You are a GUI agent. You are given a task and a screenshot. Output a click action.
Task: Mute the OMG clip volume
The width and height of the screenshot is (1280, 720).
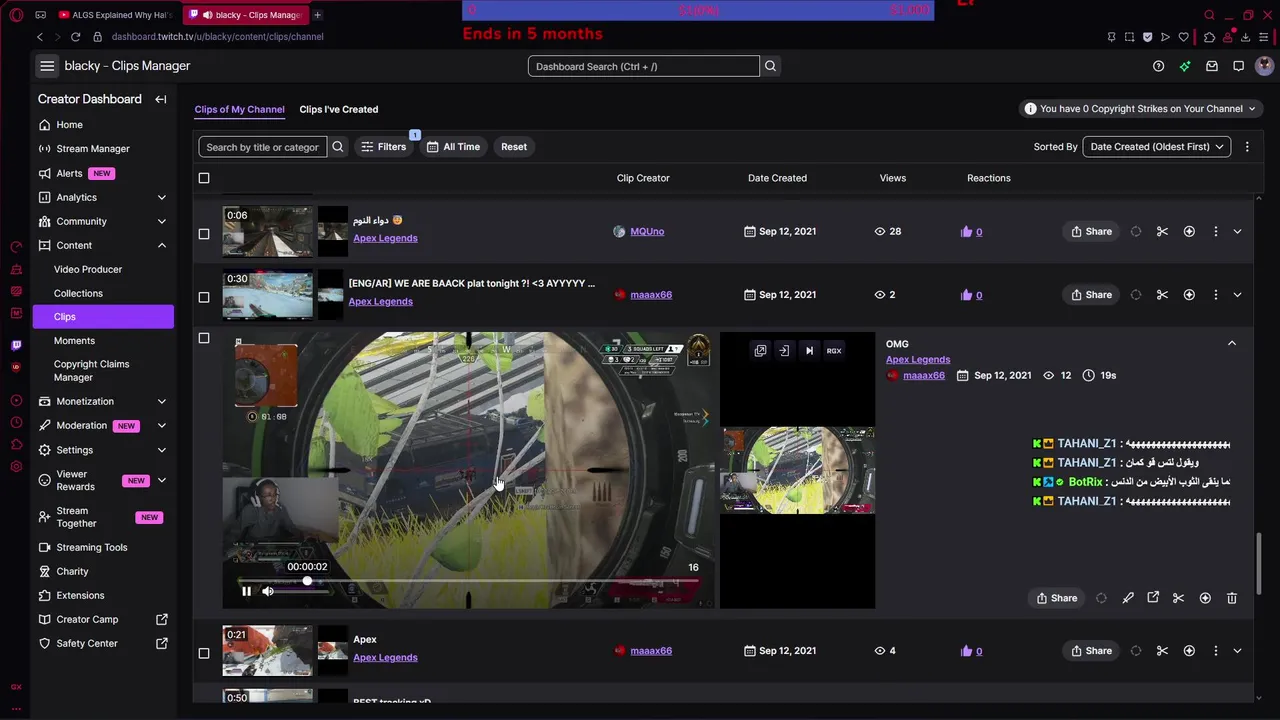[x=268, y=591]
